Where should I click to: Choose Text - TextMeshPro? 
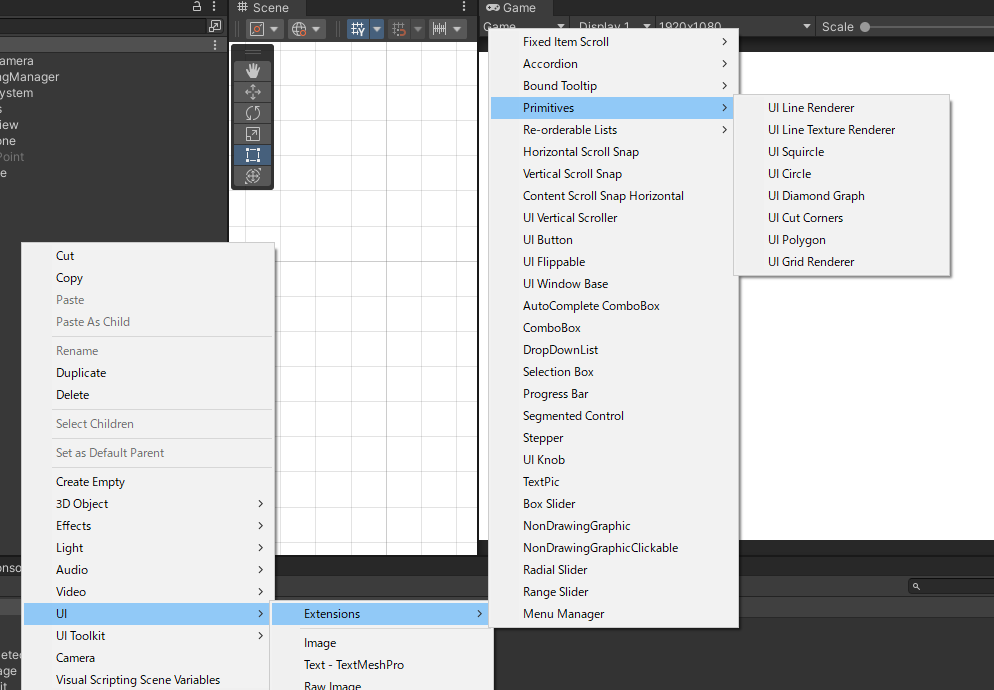click(x=382, y=665)
